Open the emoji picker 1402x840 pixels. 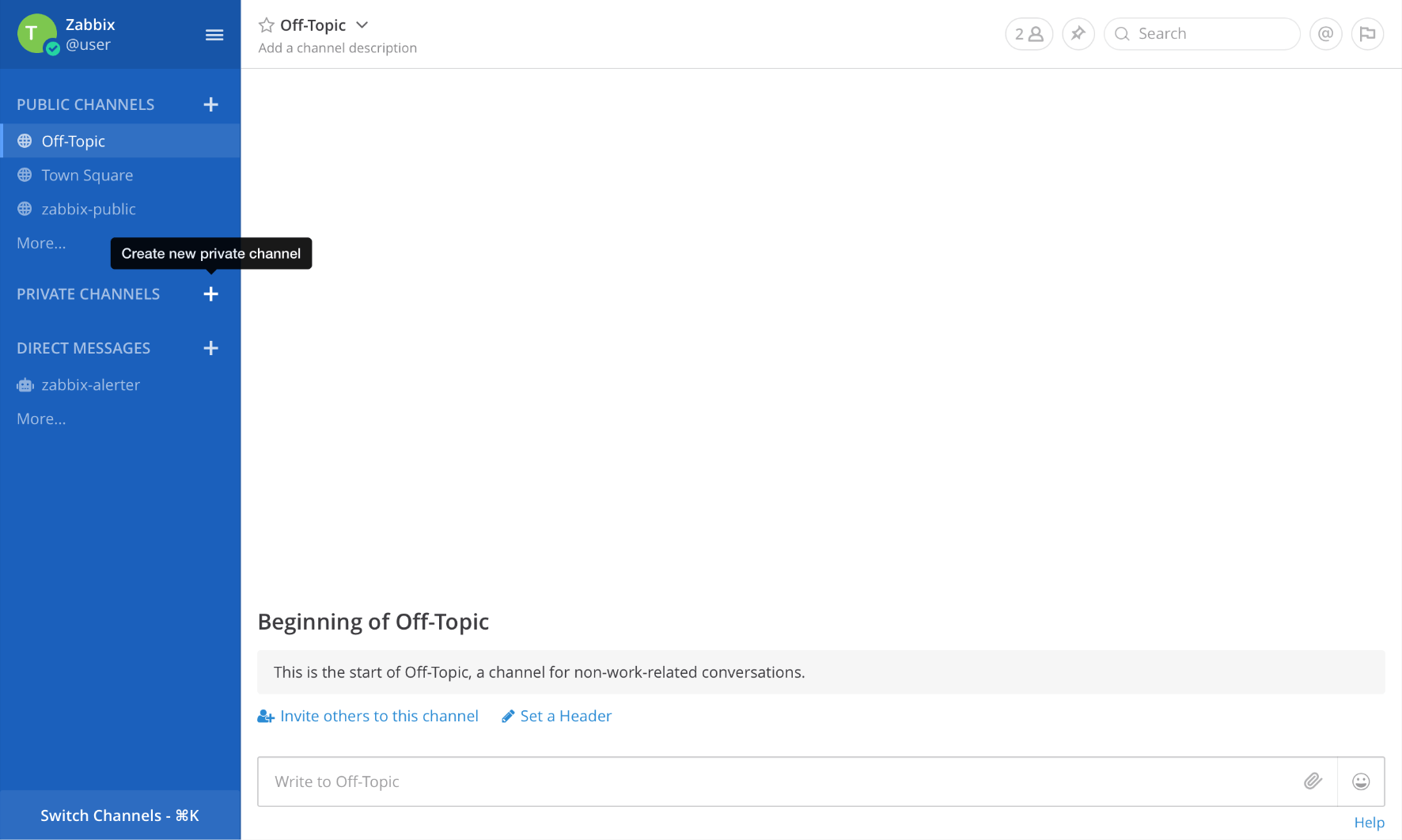1361,781
